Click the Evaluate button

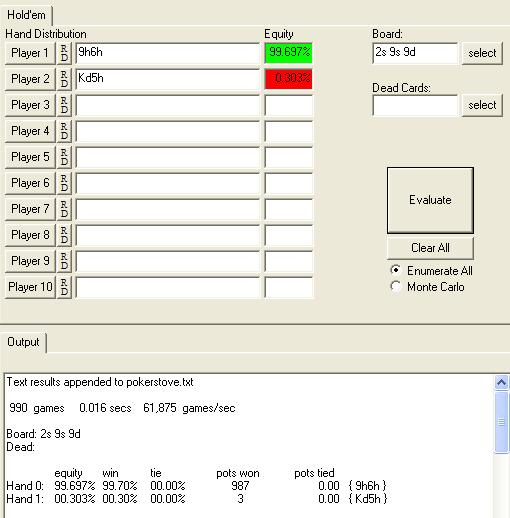[430, 200]
